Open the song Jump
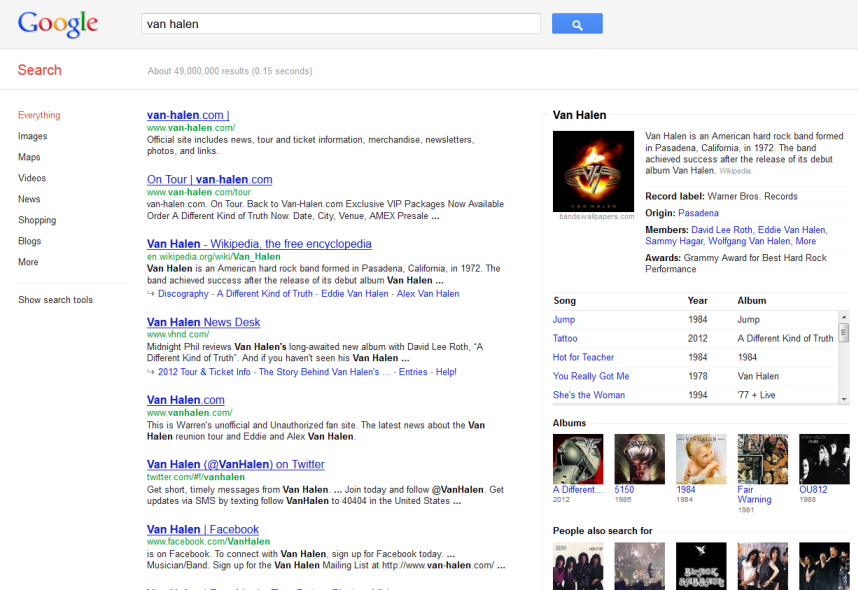 click(563, 320)
